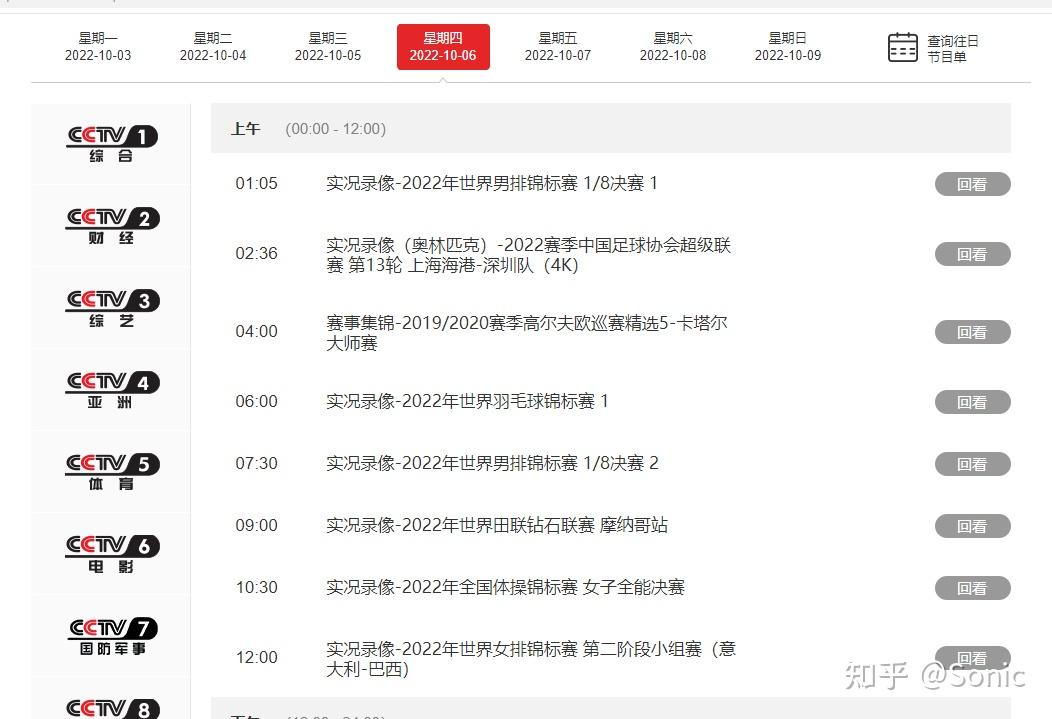The height and width of the screenshot is (719, 1052).
Task: Click the 12:00 time entry
Action: coord(256,657)
